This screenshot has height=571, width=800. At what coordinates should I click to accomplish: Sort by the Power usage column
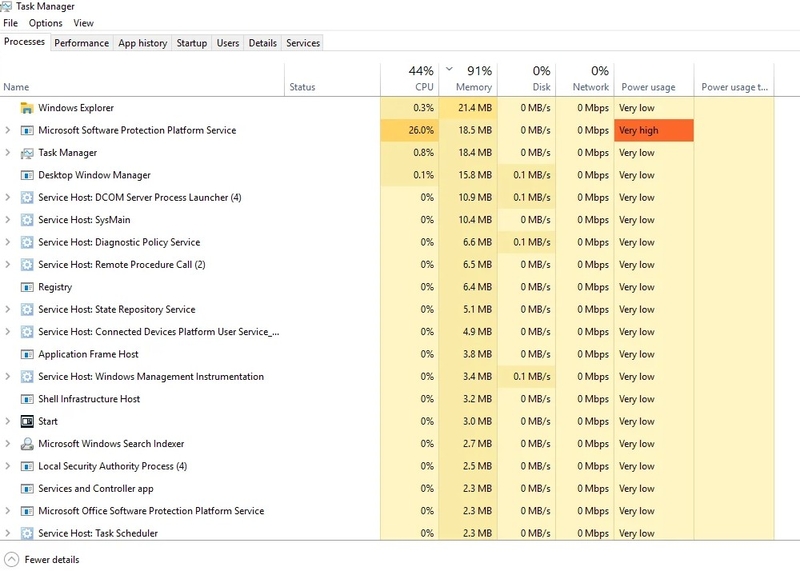click(654, 80)
